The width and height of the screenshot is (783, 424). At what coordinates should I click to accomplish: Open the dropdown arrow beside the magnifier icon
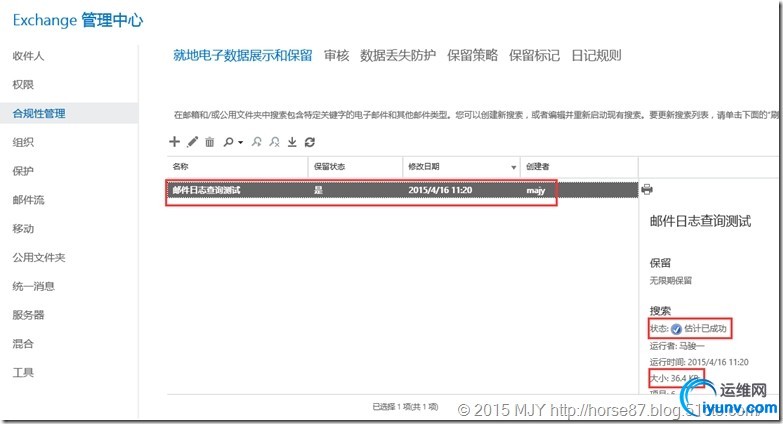tap(240, 143)
